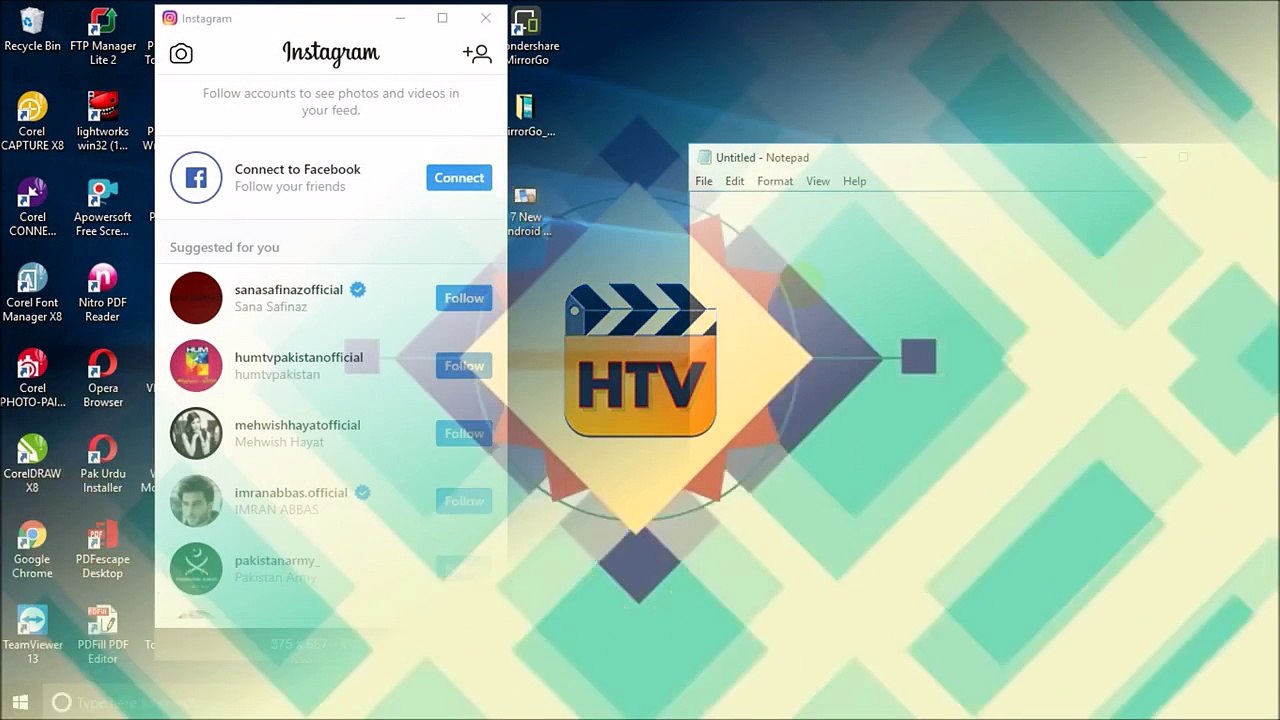Screen dimensions: 1280x720
Task: Select Apowersoft Free Screen recorder icon
Action: click(x=103, y=208)
